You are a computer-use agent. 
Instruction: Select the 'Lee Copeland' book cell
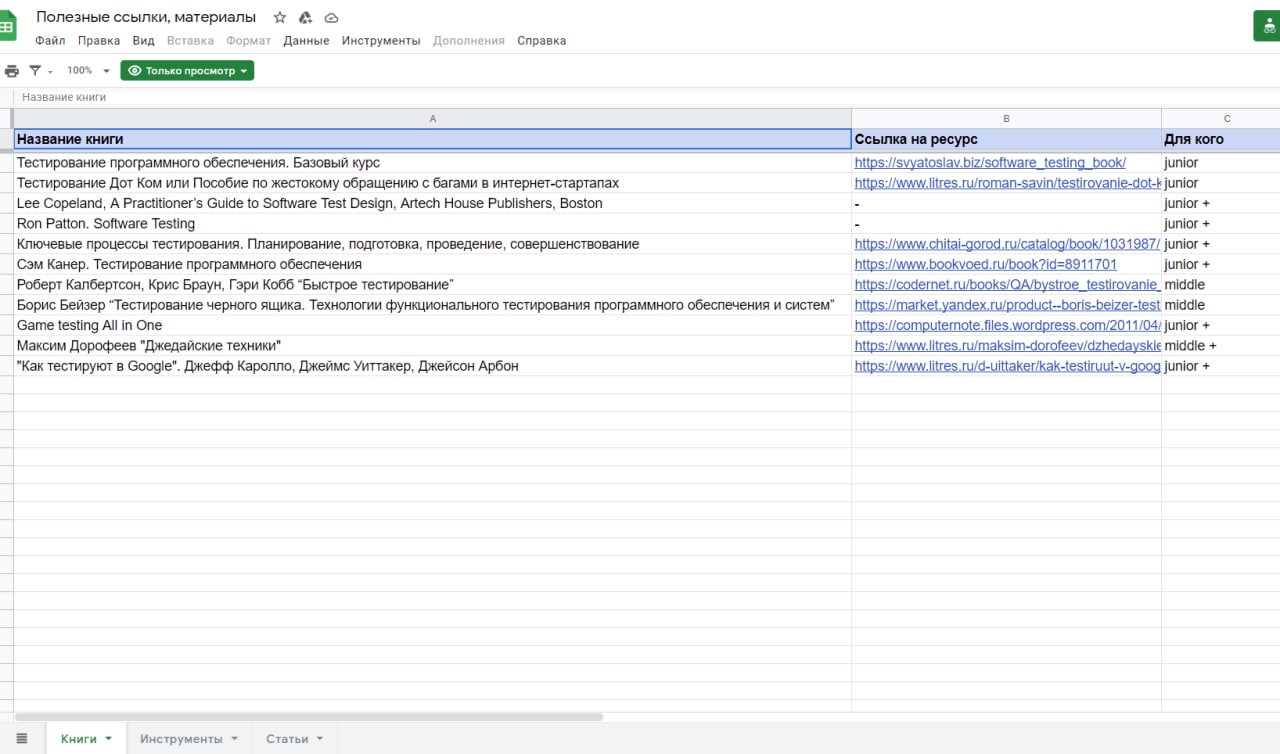[x=433, y=203]
